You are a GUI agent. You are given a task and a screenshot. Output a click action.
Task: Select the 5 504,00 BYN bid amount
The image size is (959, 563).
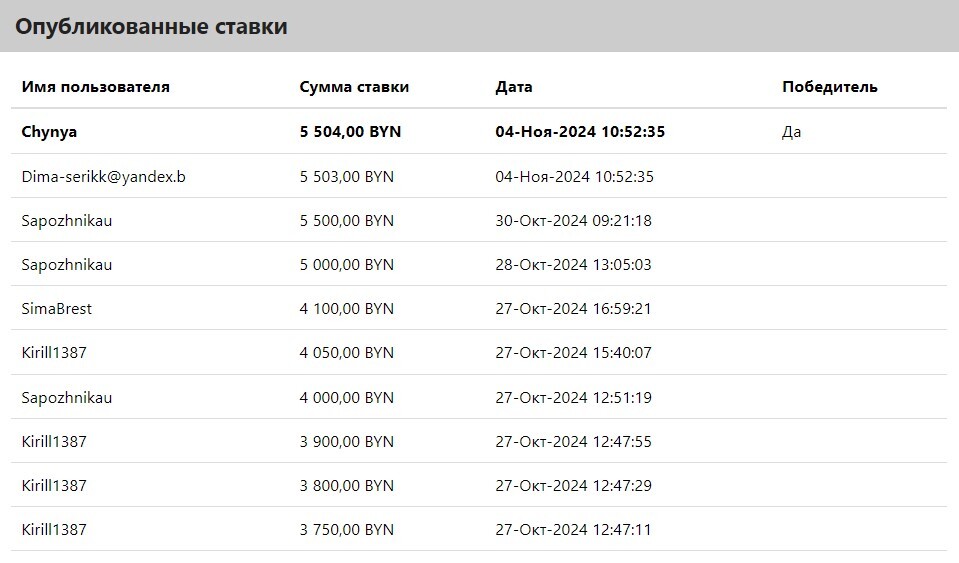(350, 132)
